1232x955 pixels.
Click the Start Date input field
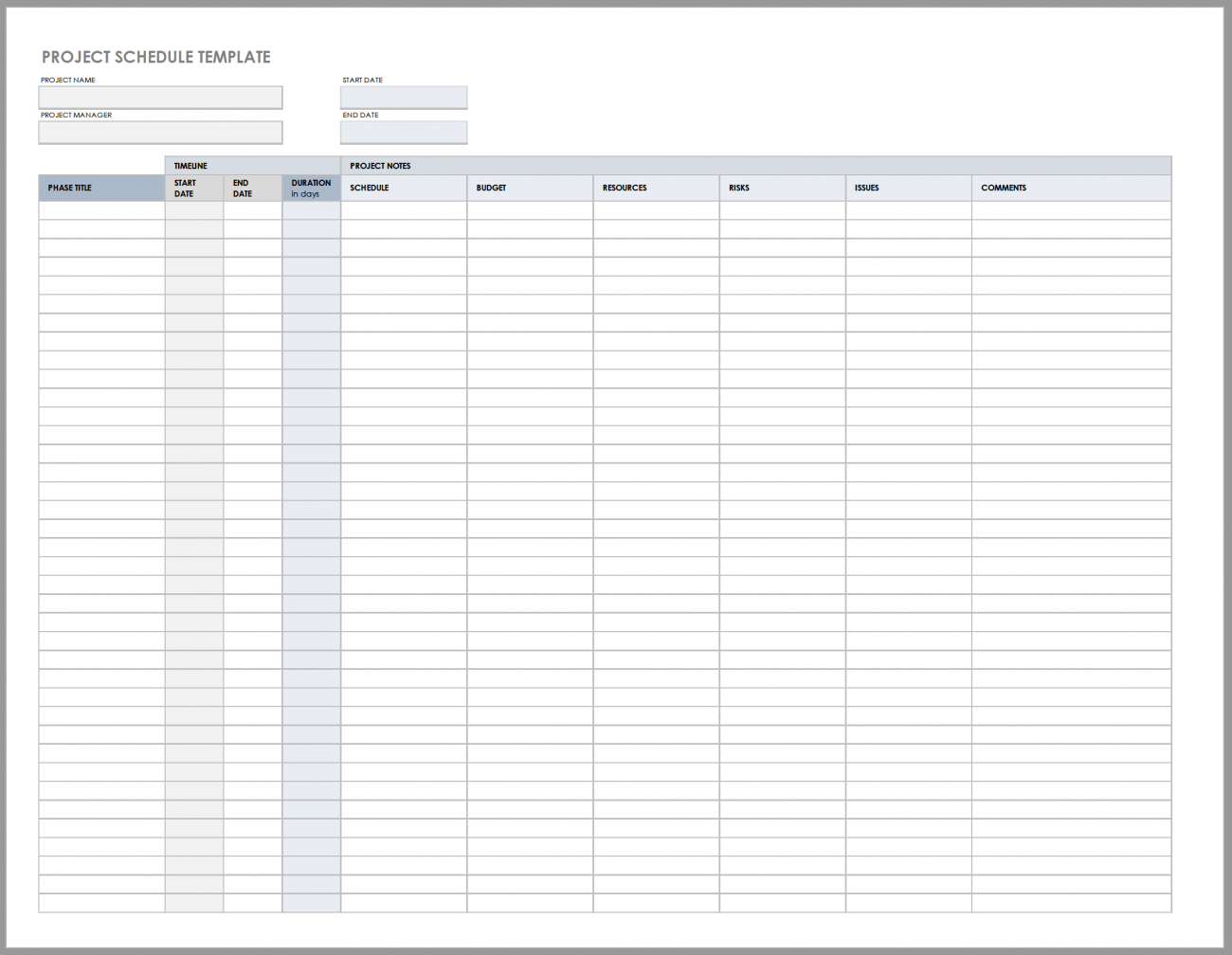pos(403,97)
